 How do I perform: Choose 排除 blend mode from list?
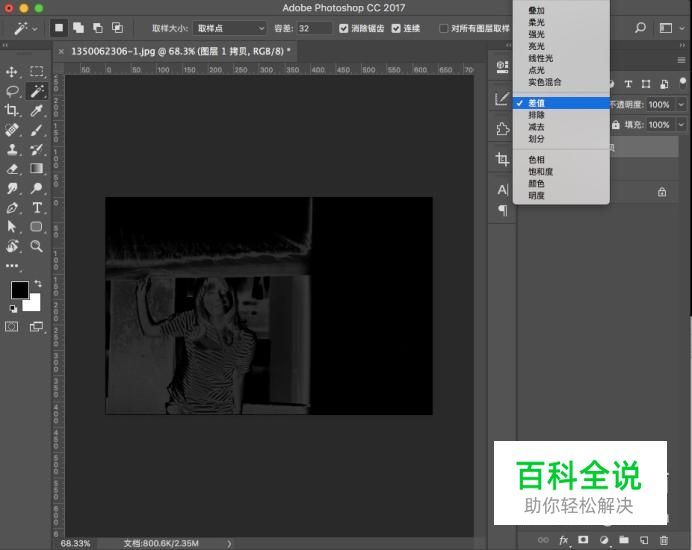point(537,115)
